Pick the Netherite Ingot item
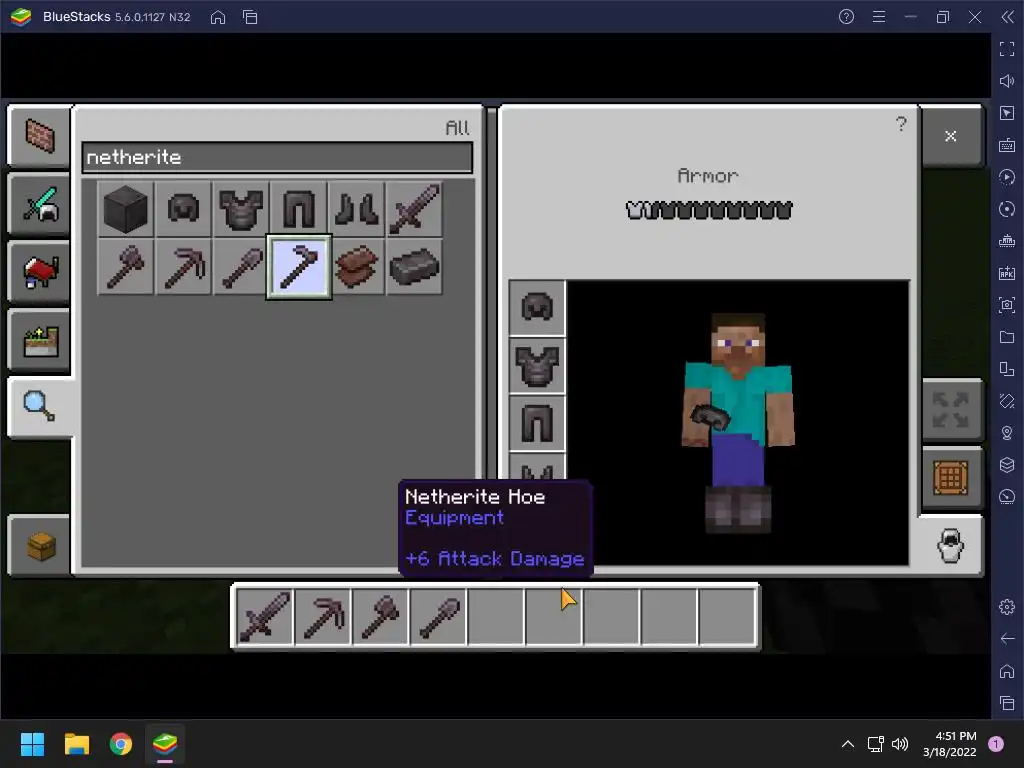Image resolution: width=1024 pixels, height=768 pixels. pos(413,266)
